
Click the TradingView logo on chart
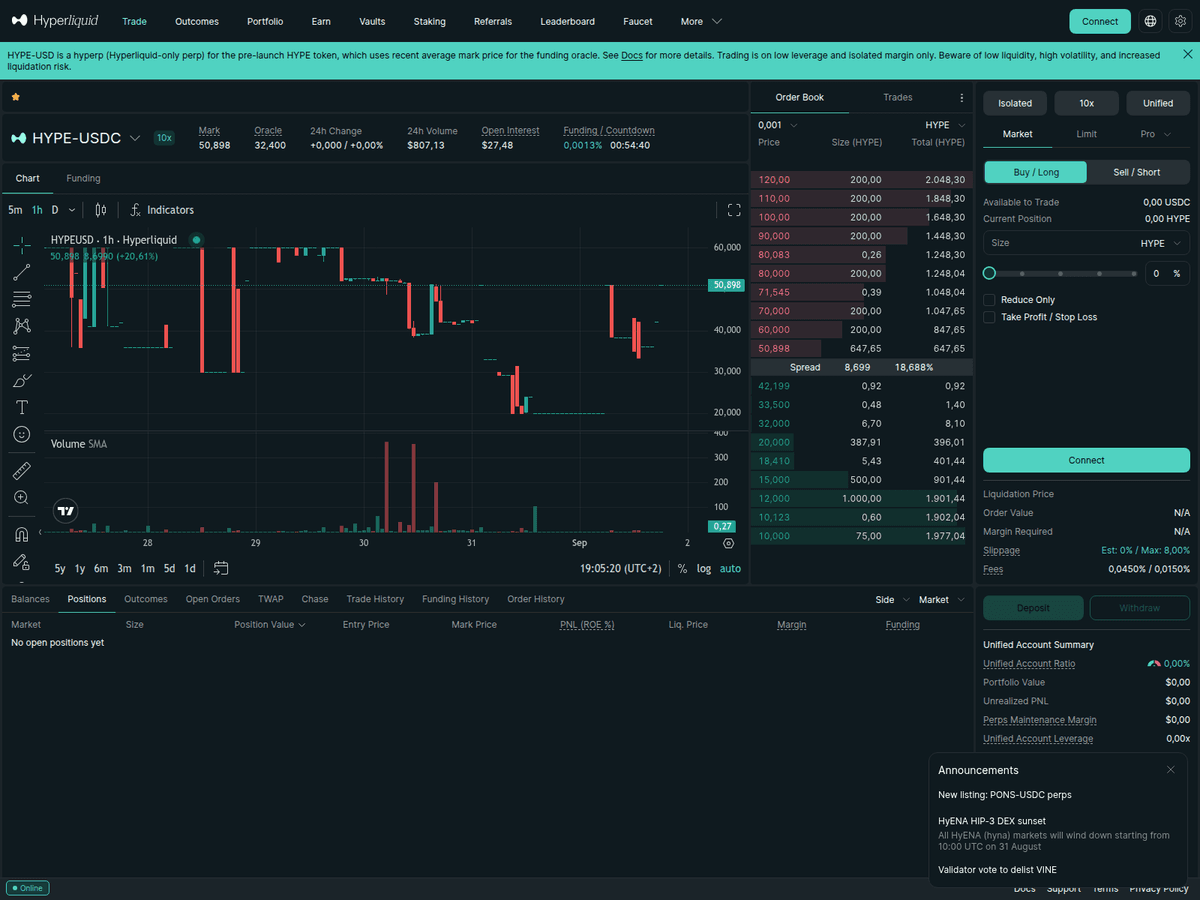(66, 511)
